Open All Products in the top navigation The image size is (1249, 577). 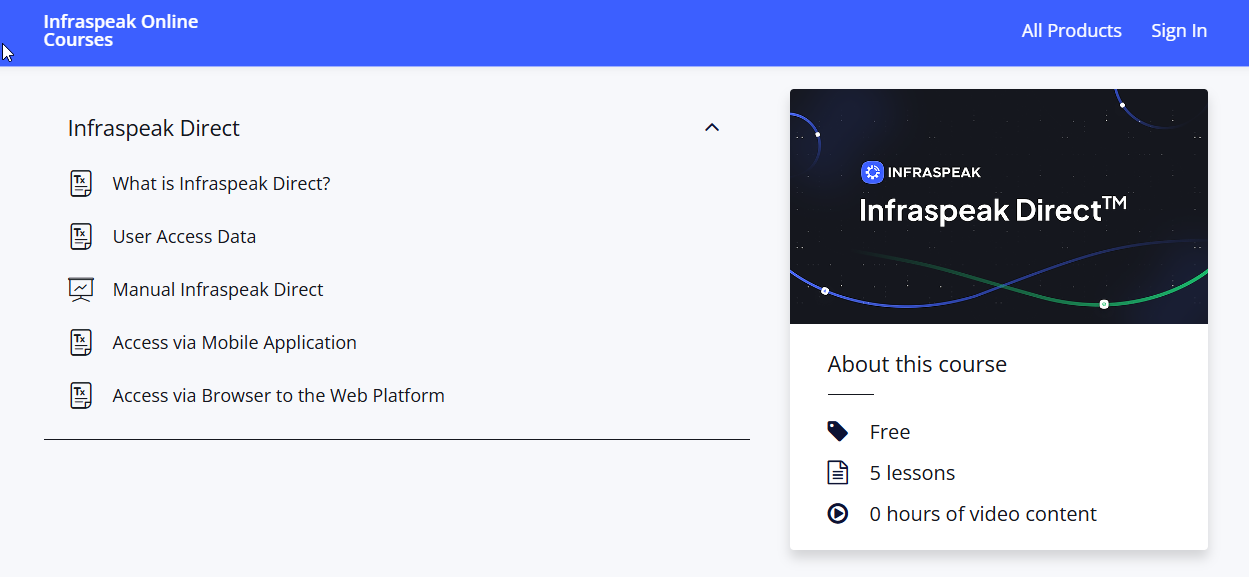1071,31
